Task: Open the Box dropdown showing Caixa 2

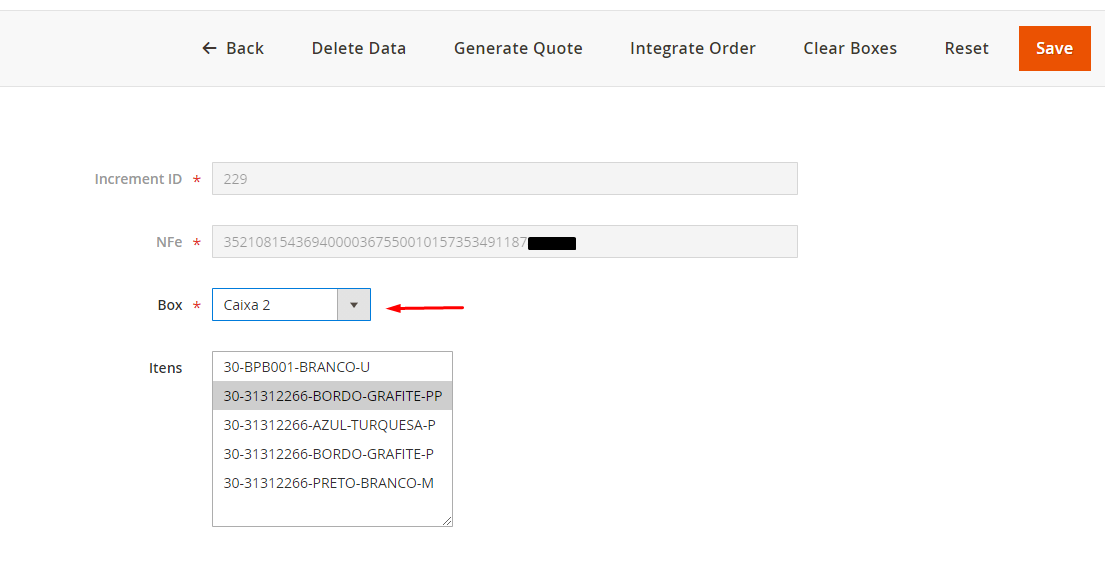Action: click(x=276, y=305)
